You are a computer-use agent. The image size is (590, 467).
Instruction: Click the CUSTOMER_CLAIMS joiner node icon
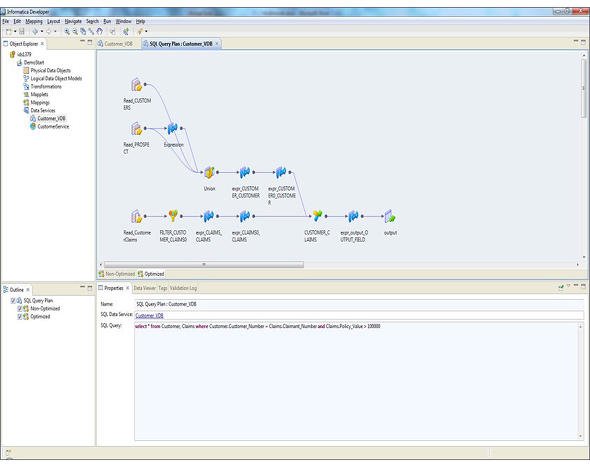pos(317,216)
